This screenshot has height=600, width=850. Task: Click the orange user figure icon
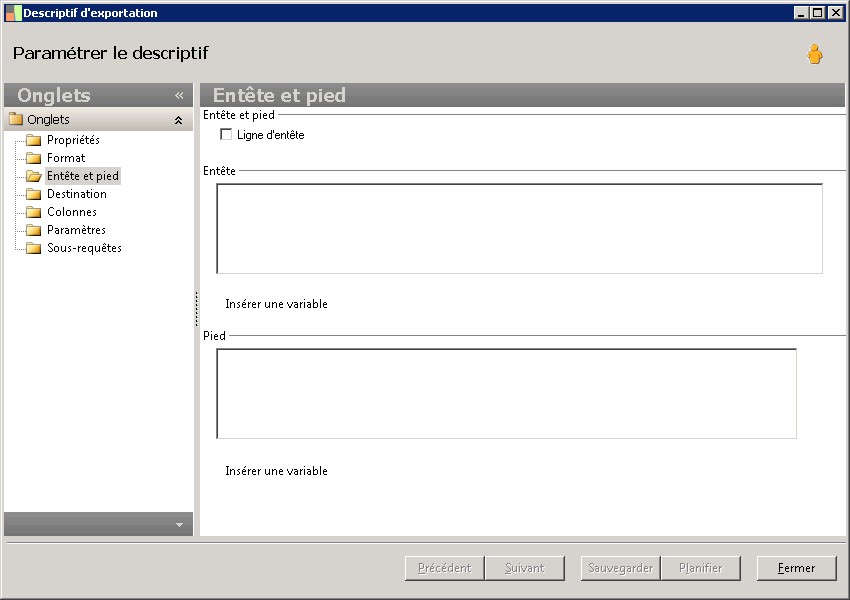tap(814, 54)
